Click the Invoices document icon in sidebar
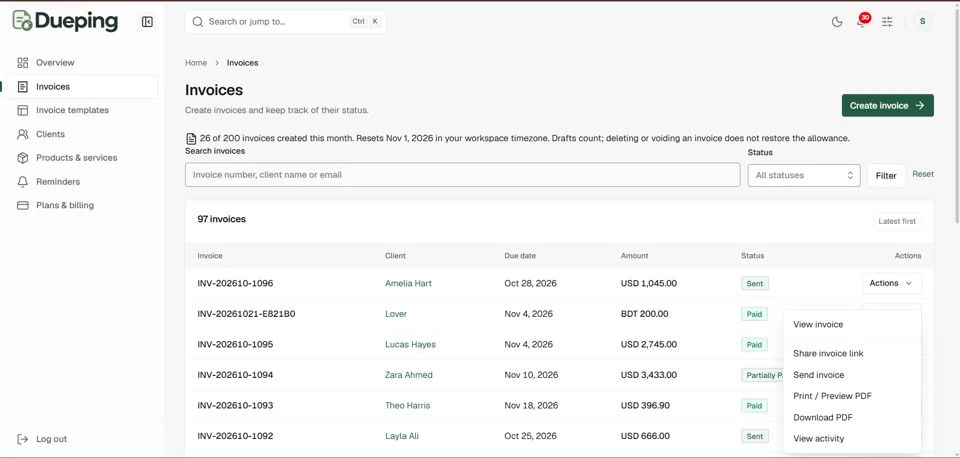The height and width of the screenshot is (458, 960). tap(23, 87)
